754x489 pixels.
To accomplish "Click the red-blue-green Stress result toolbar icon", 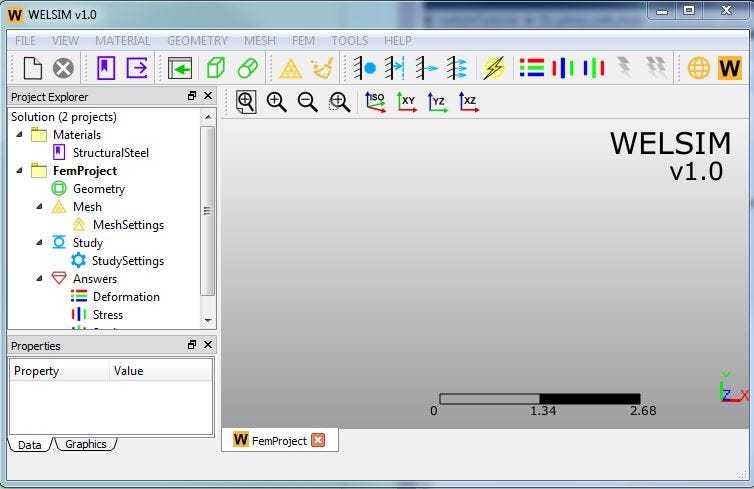I will point(563,68).
